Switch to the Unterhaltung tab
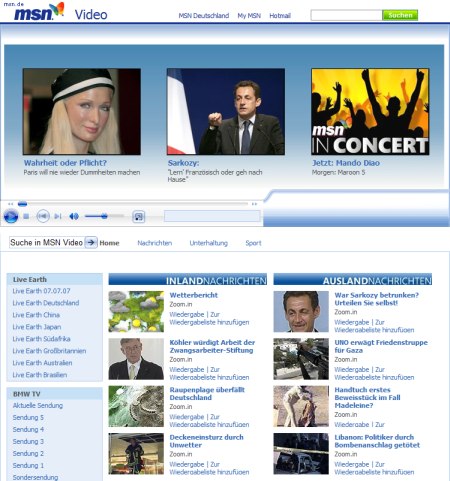The image size is (450, 481). [x=209, y=243]
